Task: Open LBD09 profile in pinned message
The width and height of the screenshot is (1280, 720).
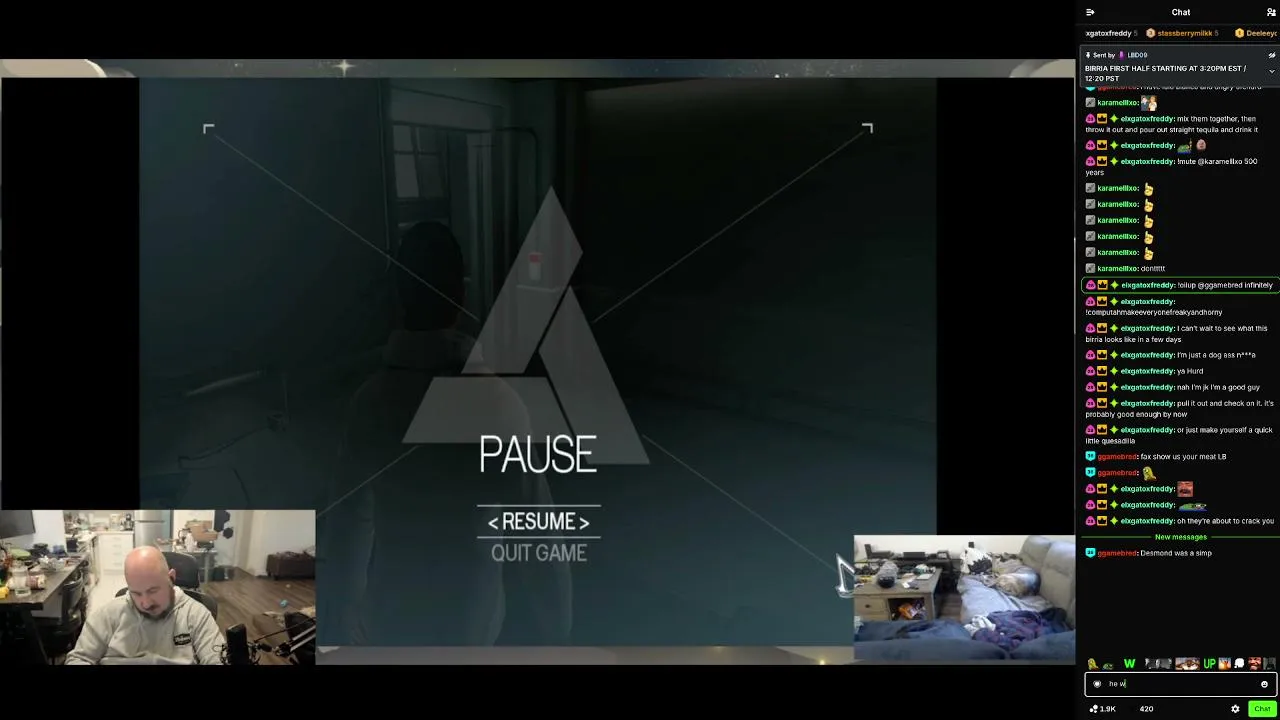Action: [x=1137, y=55]
